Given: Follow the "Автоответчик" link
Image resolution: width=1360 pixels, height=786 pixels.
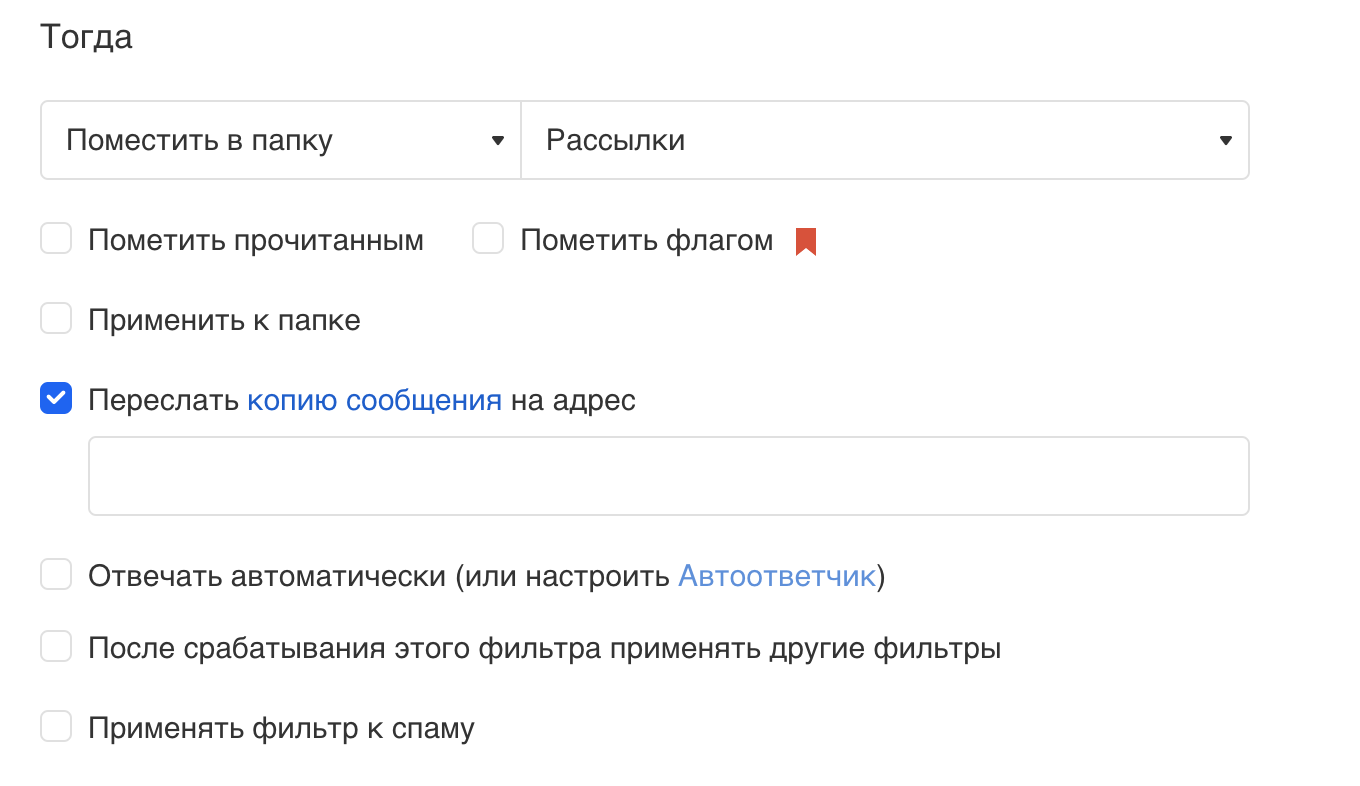Looking at the screenshot, I should (776, 577).
